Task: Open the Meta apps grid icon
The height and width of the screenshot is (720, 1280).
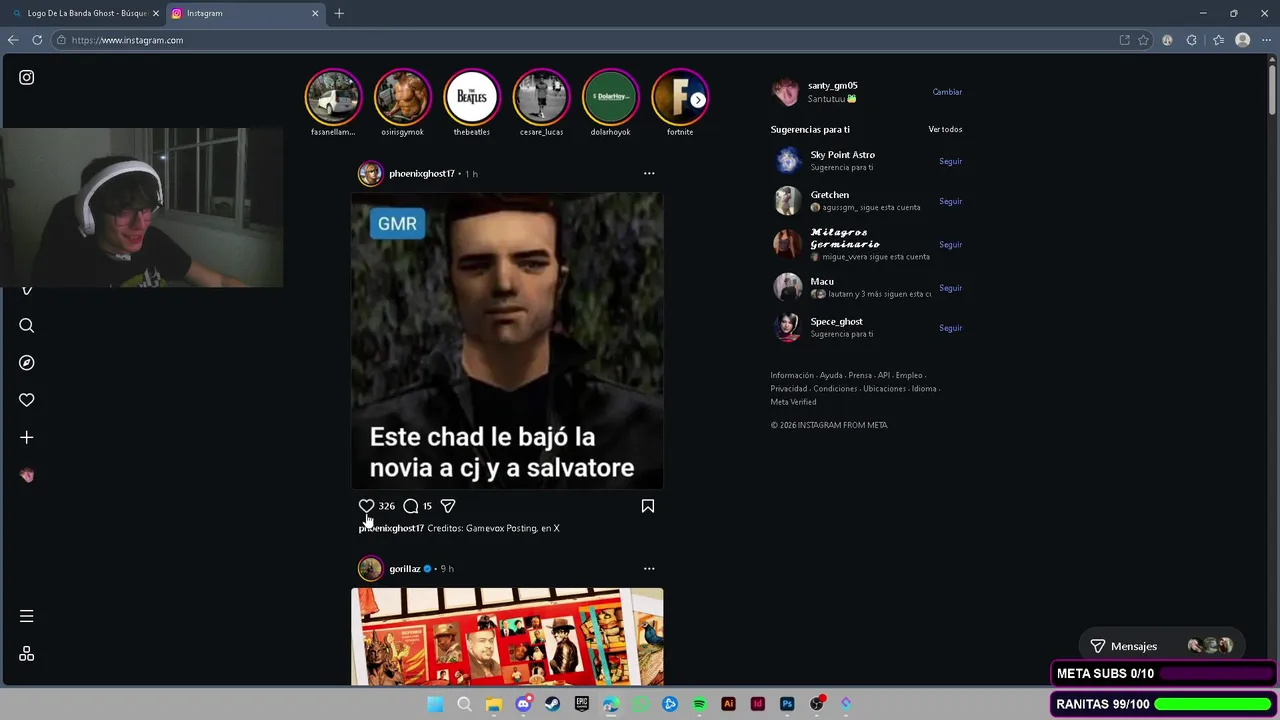Action: click(27, 654)
